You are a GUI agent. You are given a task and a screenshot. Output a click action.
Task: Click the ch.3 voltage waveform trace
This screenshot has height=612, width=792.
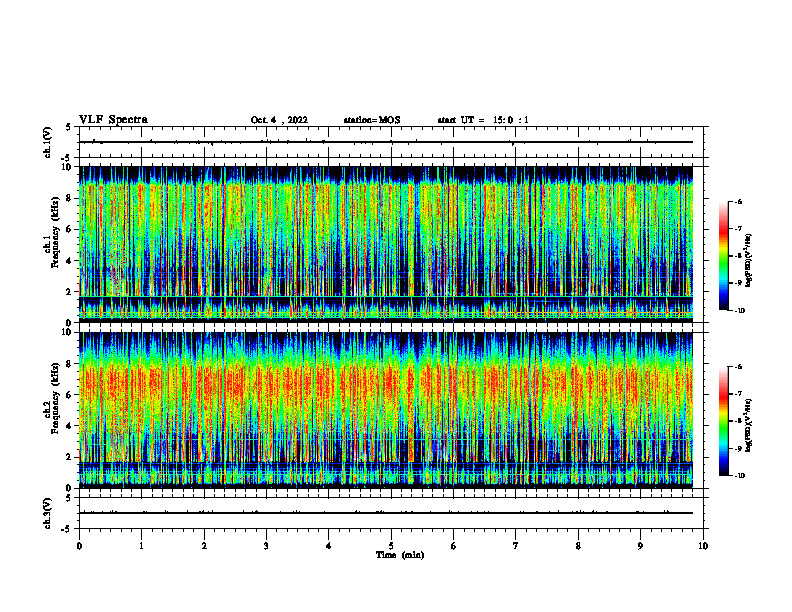click(x=386, y=513)
